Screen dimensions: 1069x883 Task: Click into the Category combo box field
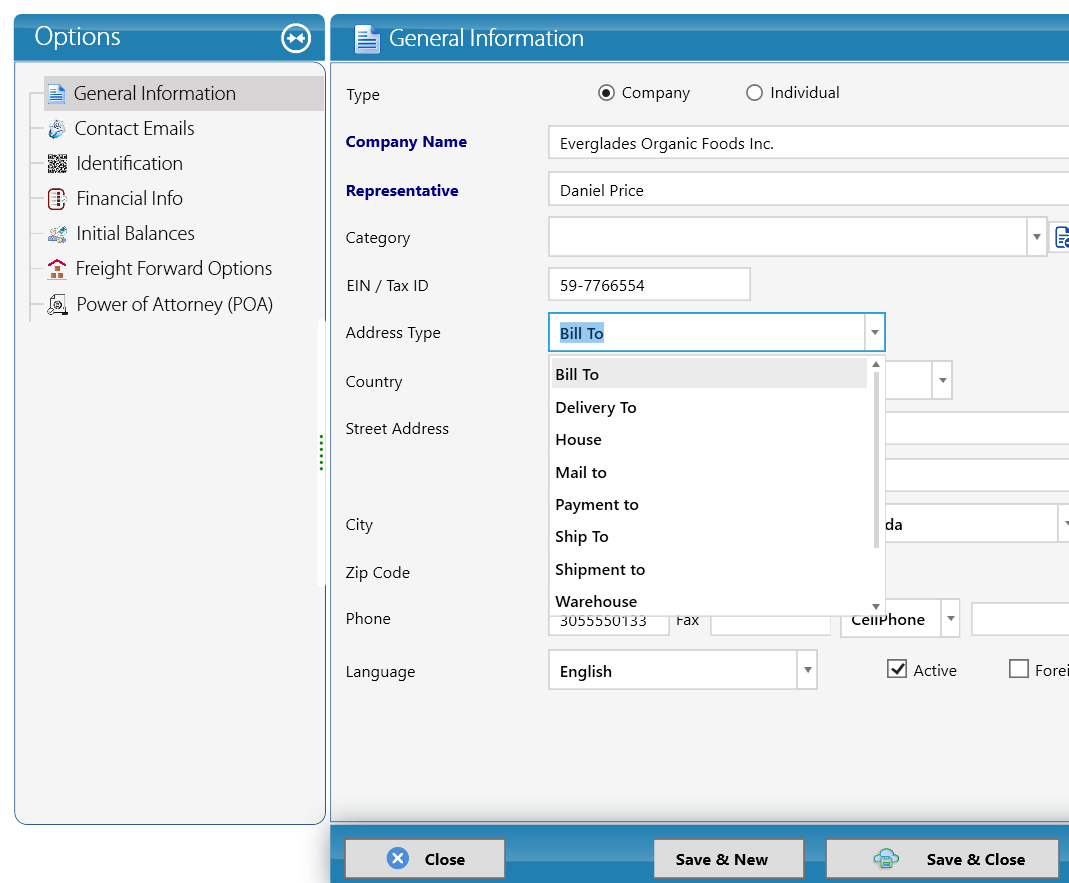tap(788, 237)
